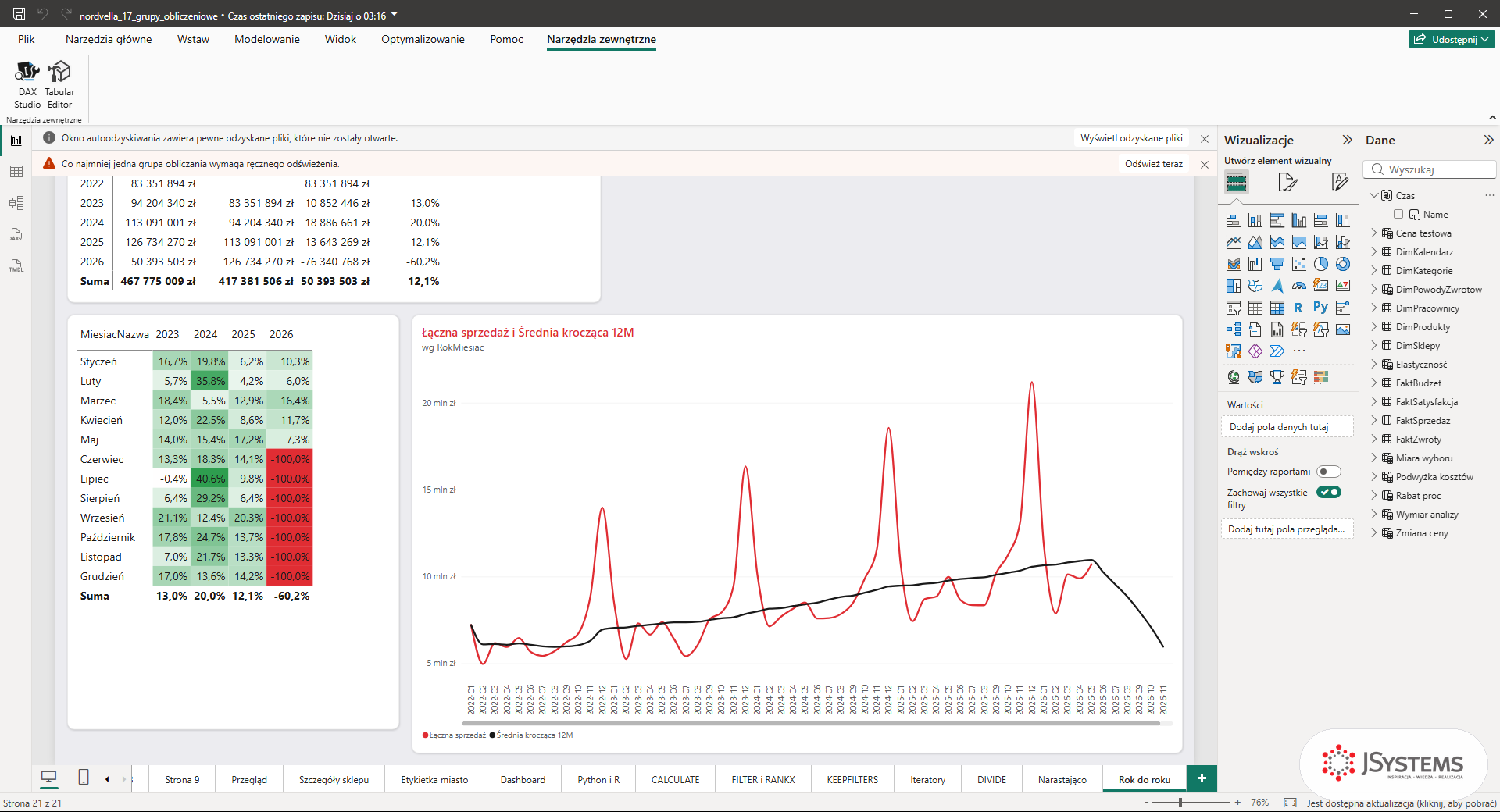1500x812 pixels.
Task: Insert an R script visual
Action: pyautogui.click(x=1298, y=308)
